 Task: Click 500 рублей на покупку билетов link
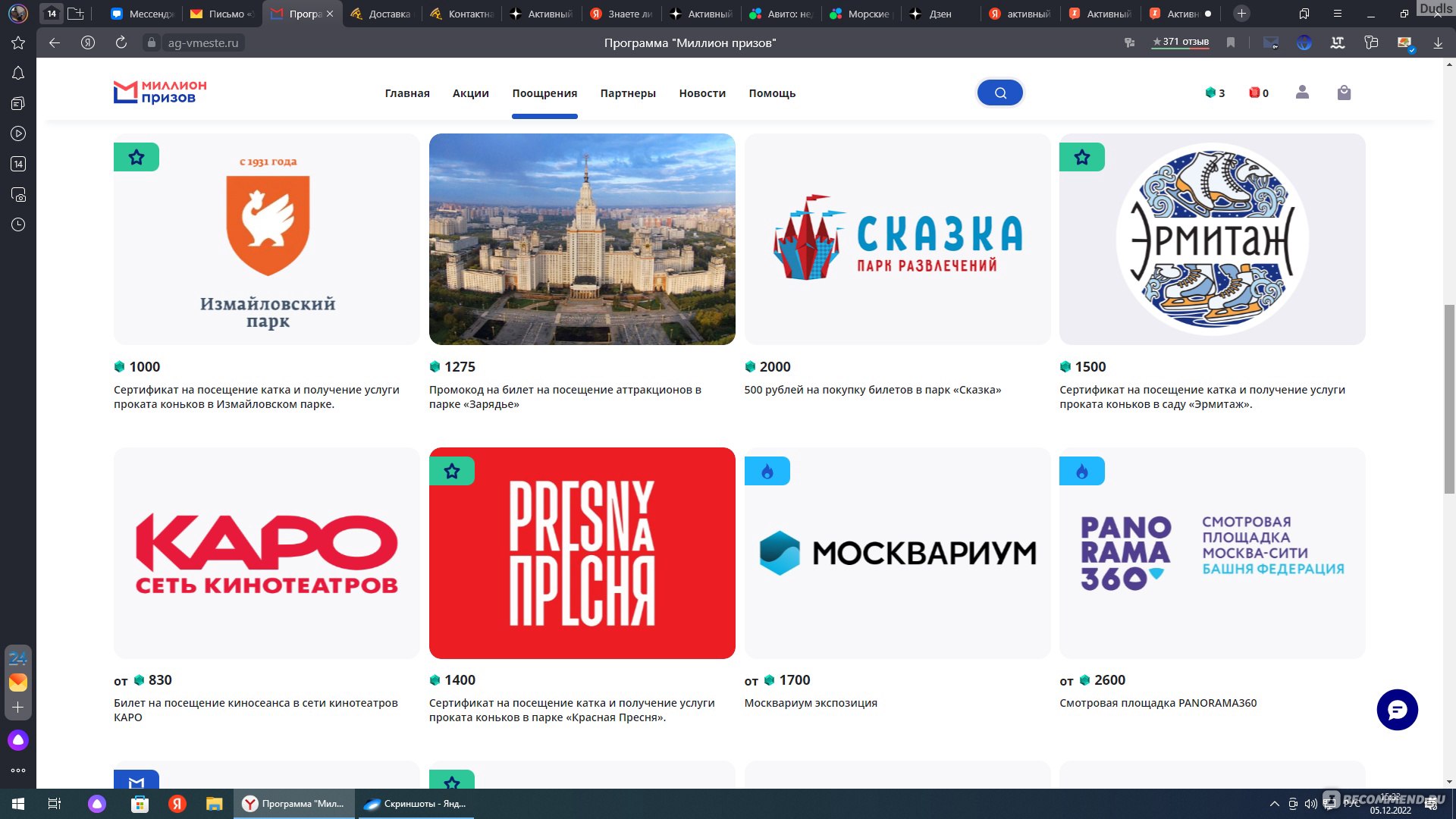873,390
